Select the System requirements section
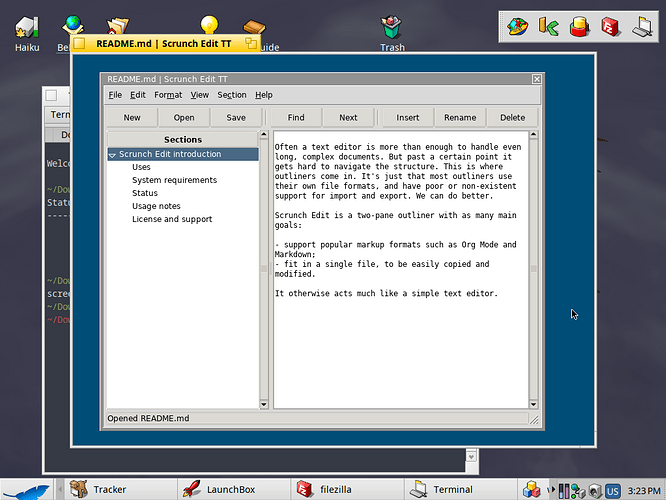666x500 pixels. pyautogui.click(x=174, y=180)
